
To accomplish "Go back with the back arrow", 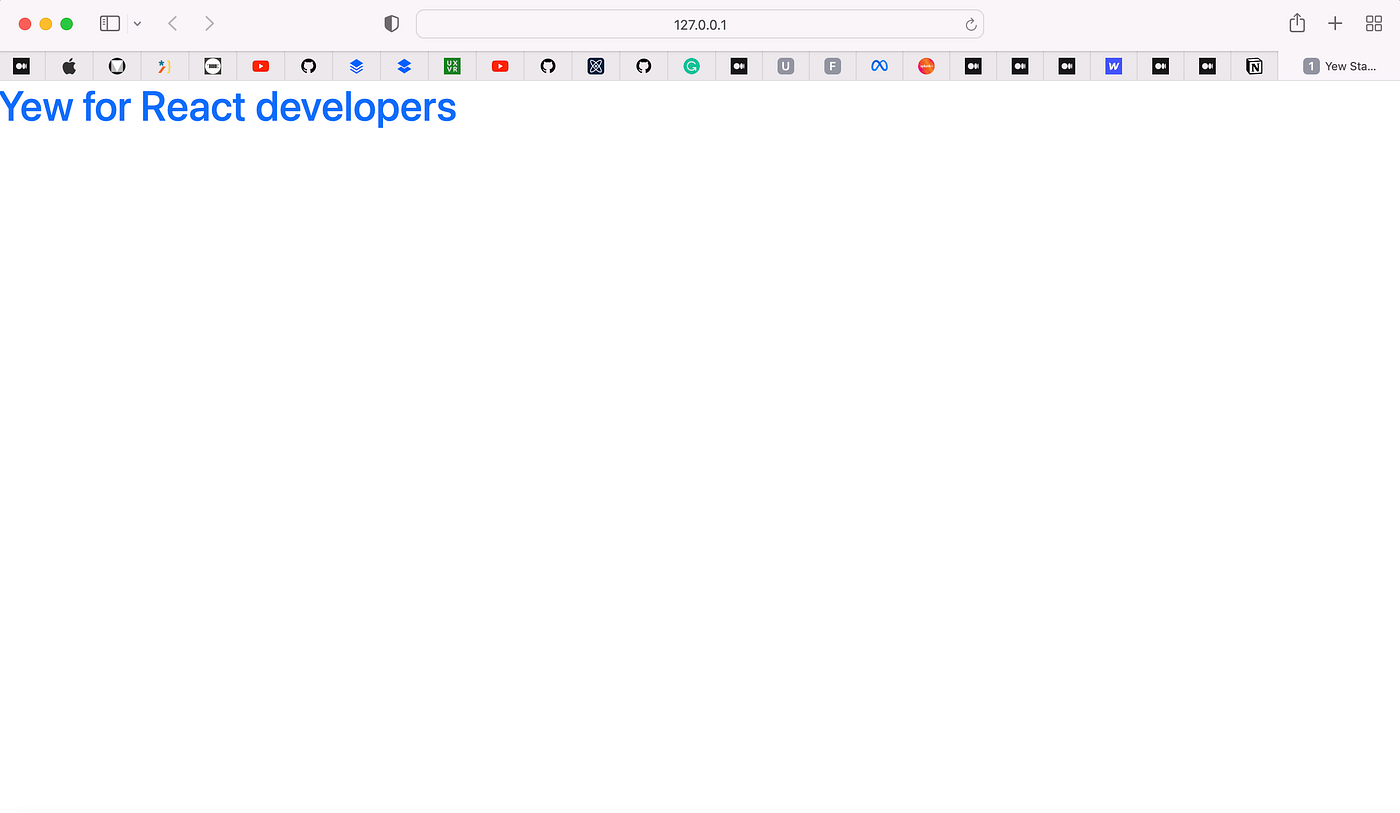I will [172, 23].
